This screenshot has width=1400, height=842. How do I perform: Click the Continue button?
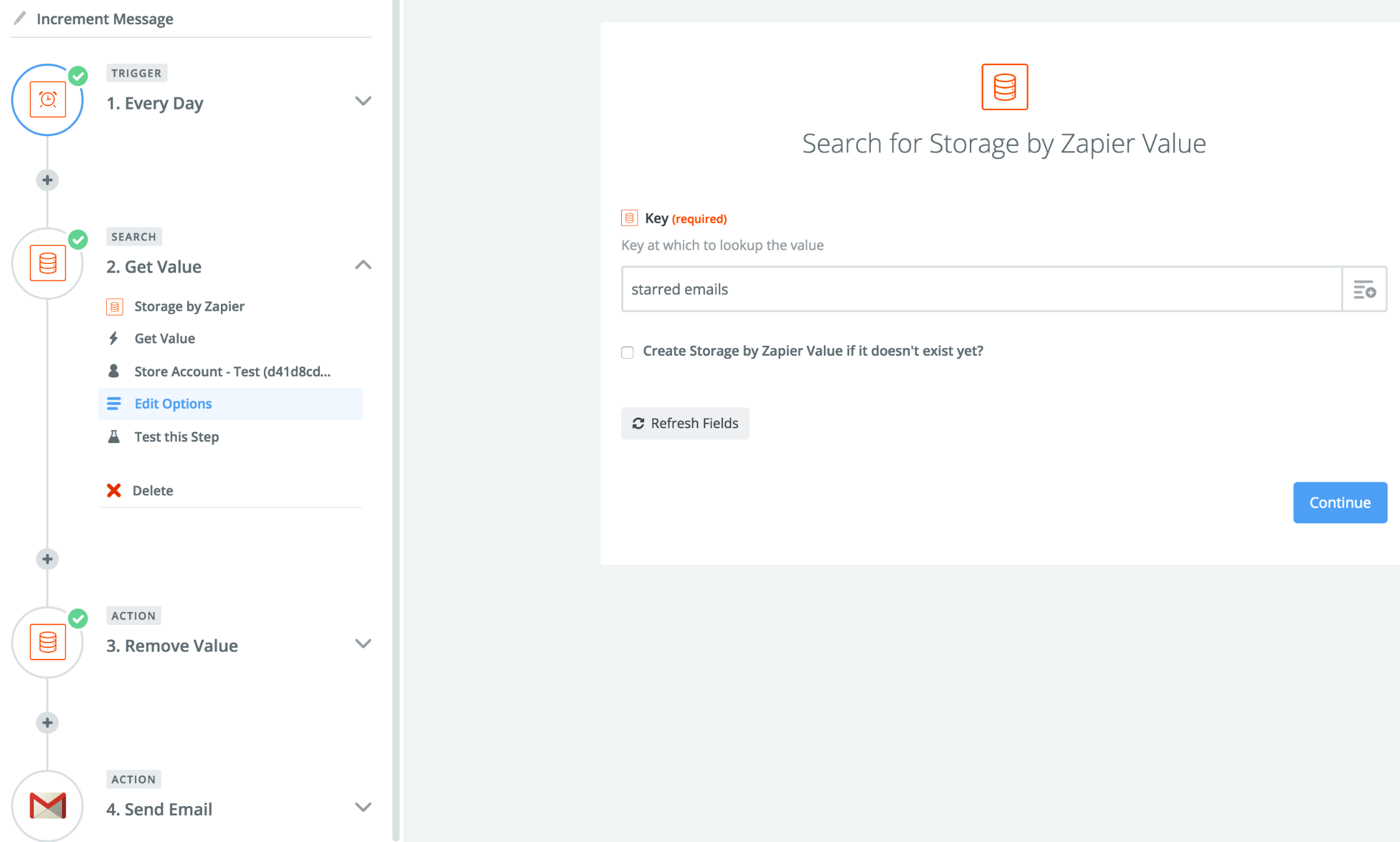(1340, 502)
